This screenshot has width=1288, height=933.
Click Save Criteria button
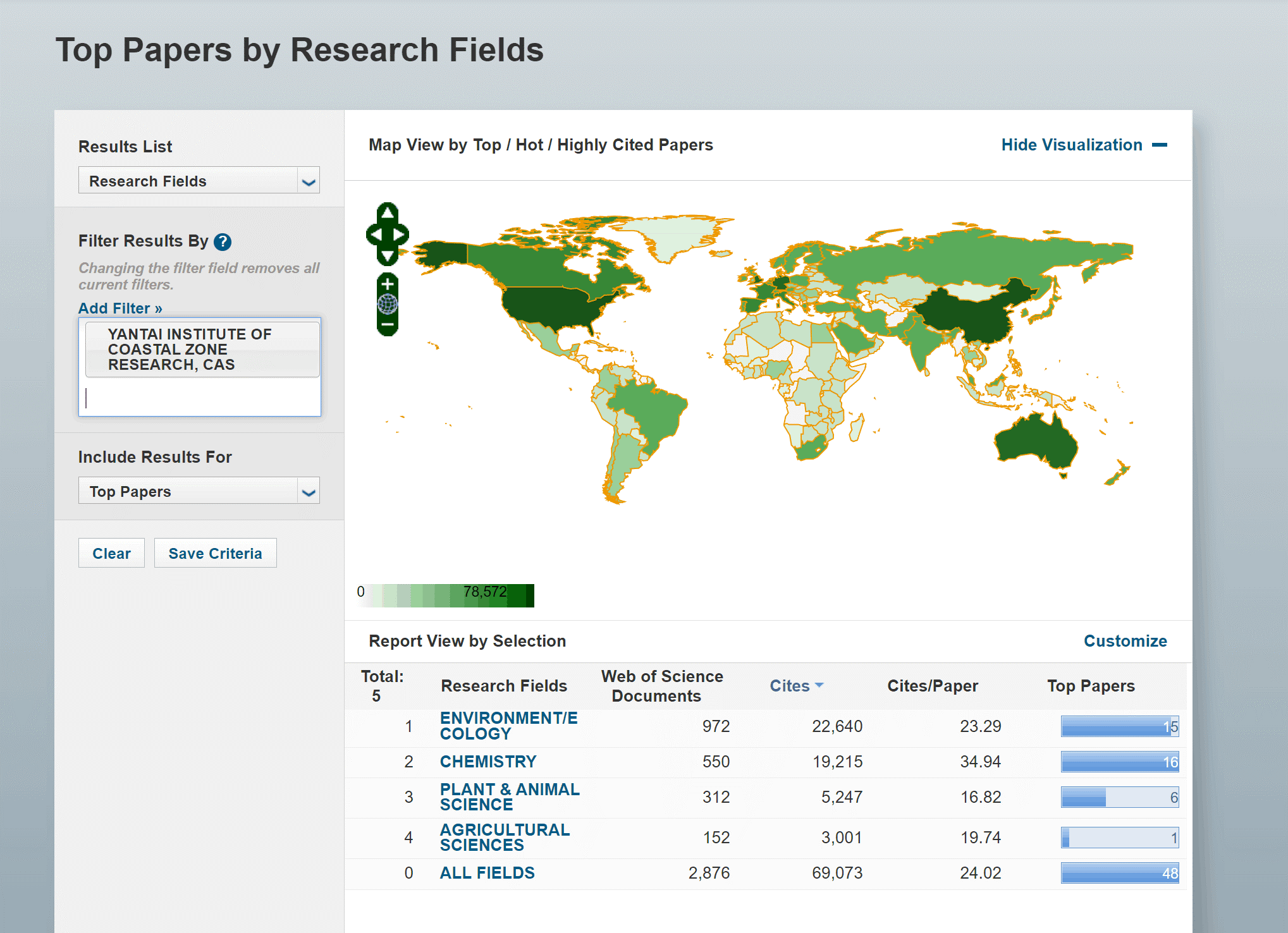pyautogui.click(x=215, y=553)
